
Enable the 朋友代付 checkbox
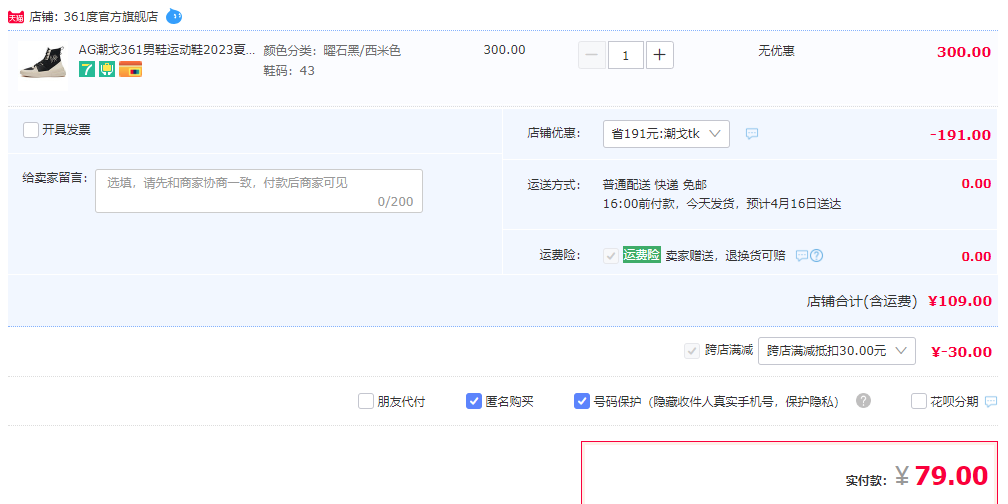pos(366,402)
